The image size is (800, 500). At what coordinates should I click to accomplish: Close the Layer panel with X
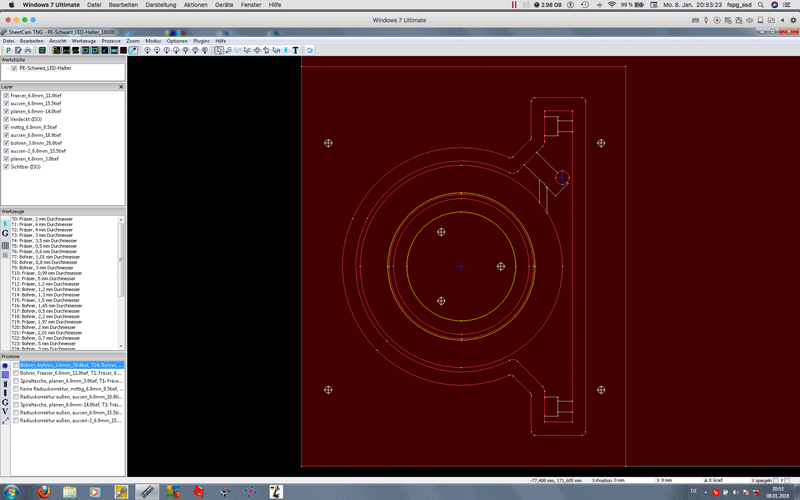[121, 87]
